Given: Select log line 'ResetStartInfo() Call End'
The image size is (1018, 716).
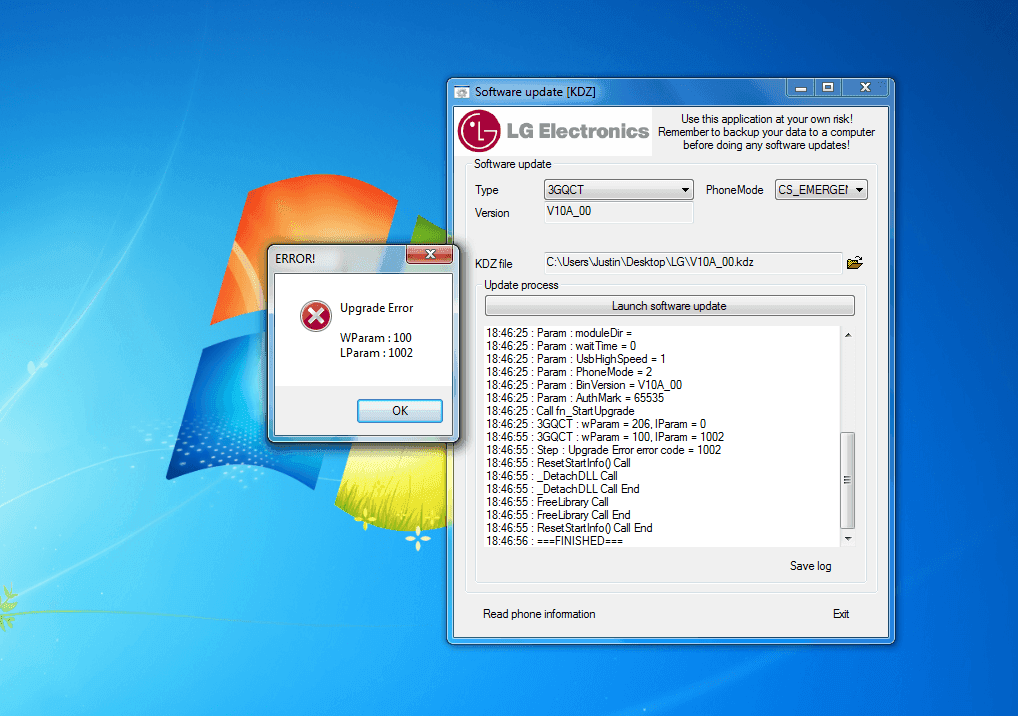Looking at the screenshot, I should 569,528.
